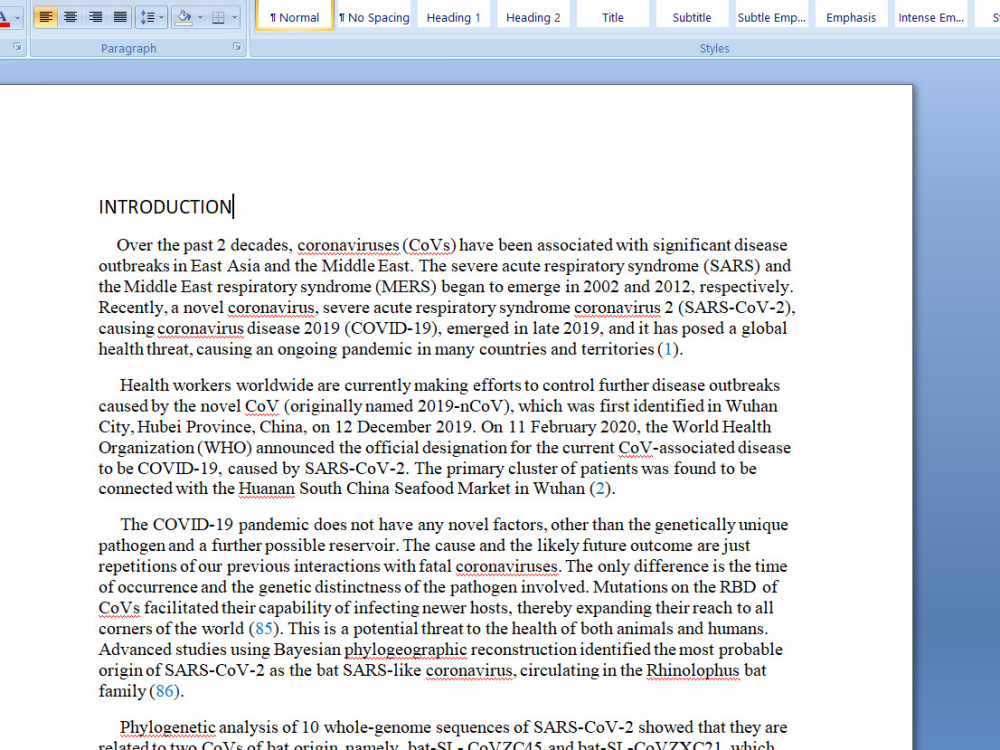Apply the Subtle Emphasis style
Screen dimensions: 1000x750
coord(772,15)
